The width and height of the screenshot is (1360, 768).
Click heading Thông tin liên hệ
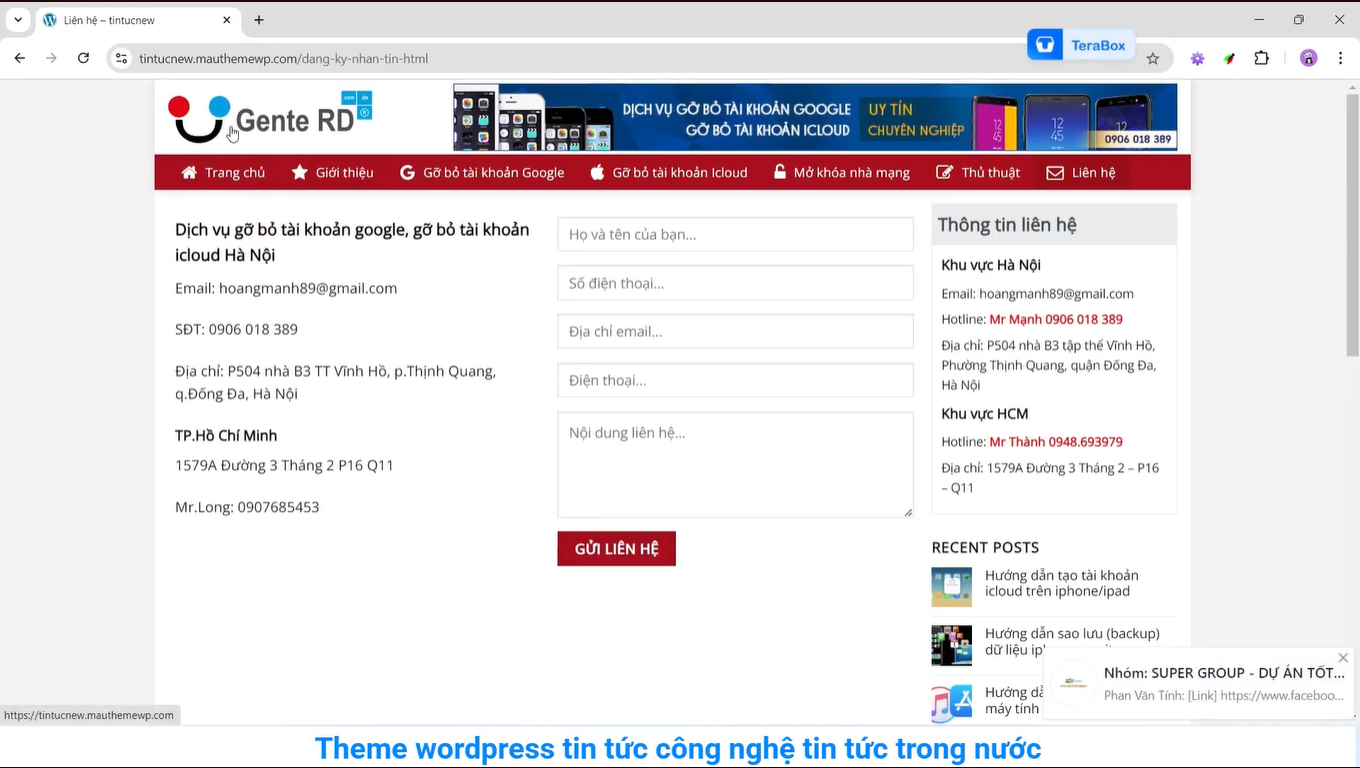1007,225
